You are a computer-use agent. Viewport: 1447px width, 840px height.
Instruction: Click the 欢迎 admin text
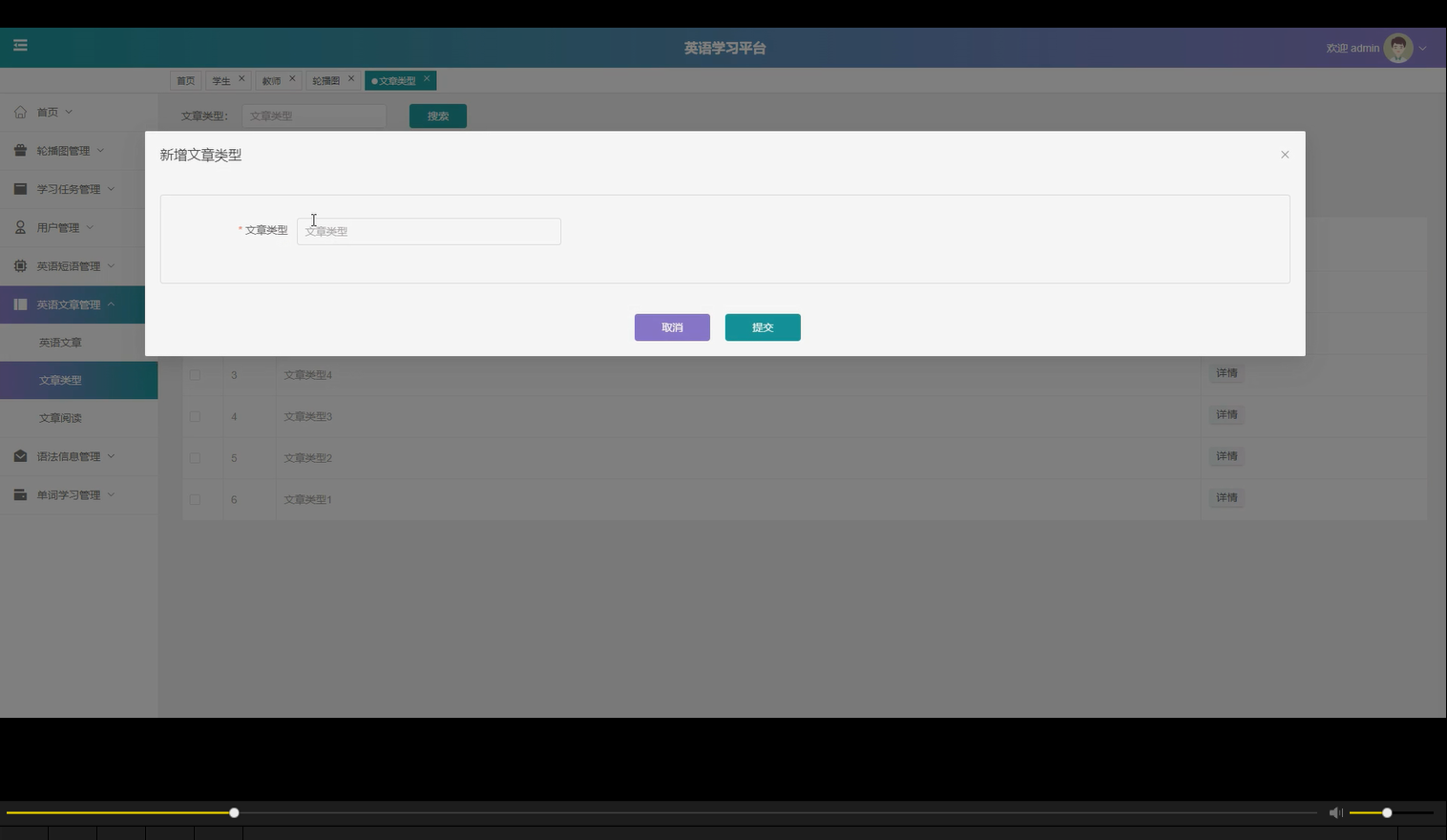pyautogui.click(x=1353, y=48)
